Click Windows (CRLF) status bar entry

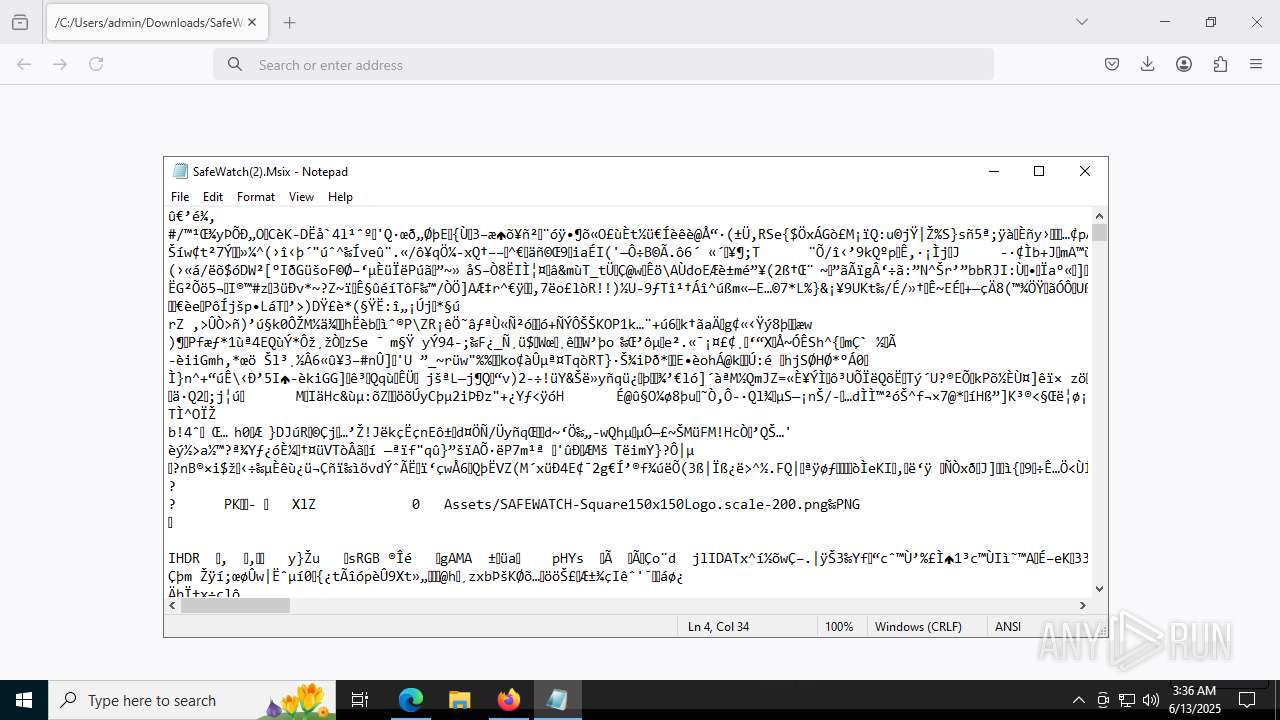click(918, 627)
